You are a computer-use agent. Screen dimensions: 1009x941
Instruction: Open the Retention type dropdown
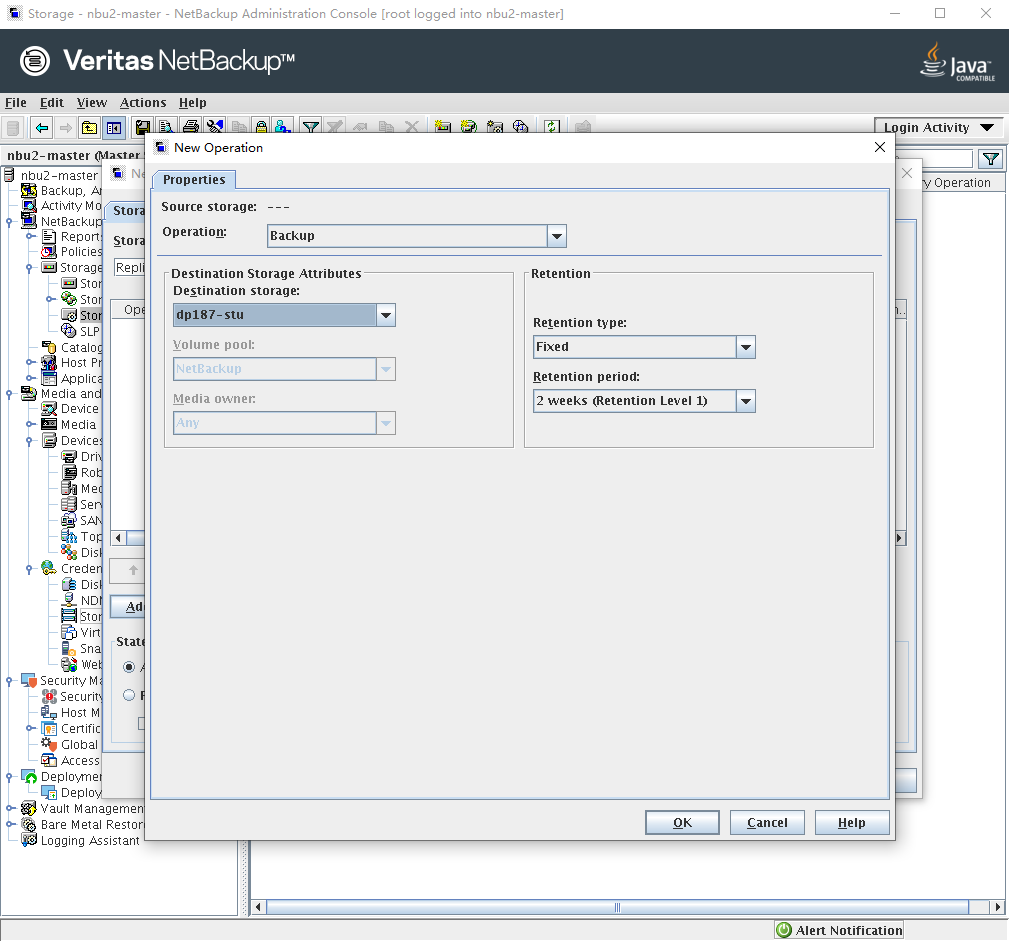coord(745,347)
